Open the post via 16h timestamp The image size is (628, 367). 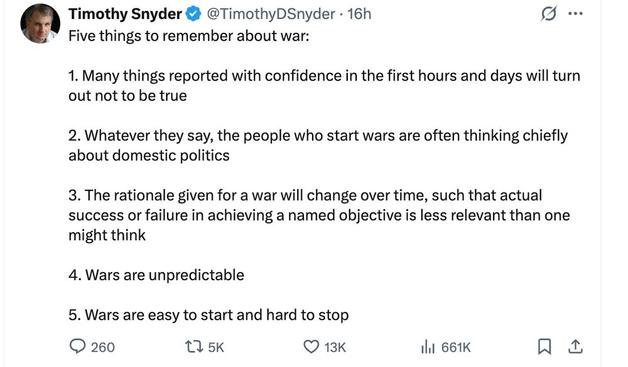click(x=359, y=14)
